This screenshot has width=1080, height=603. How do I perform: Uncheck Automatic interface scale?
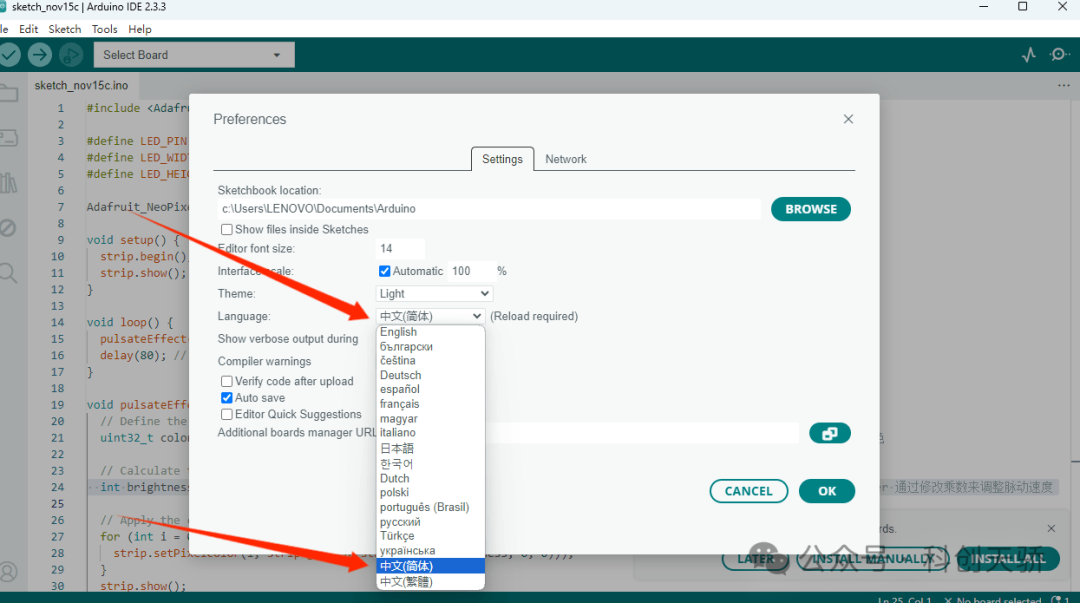384,271
